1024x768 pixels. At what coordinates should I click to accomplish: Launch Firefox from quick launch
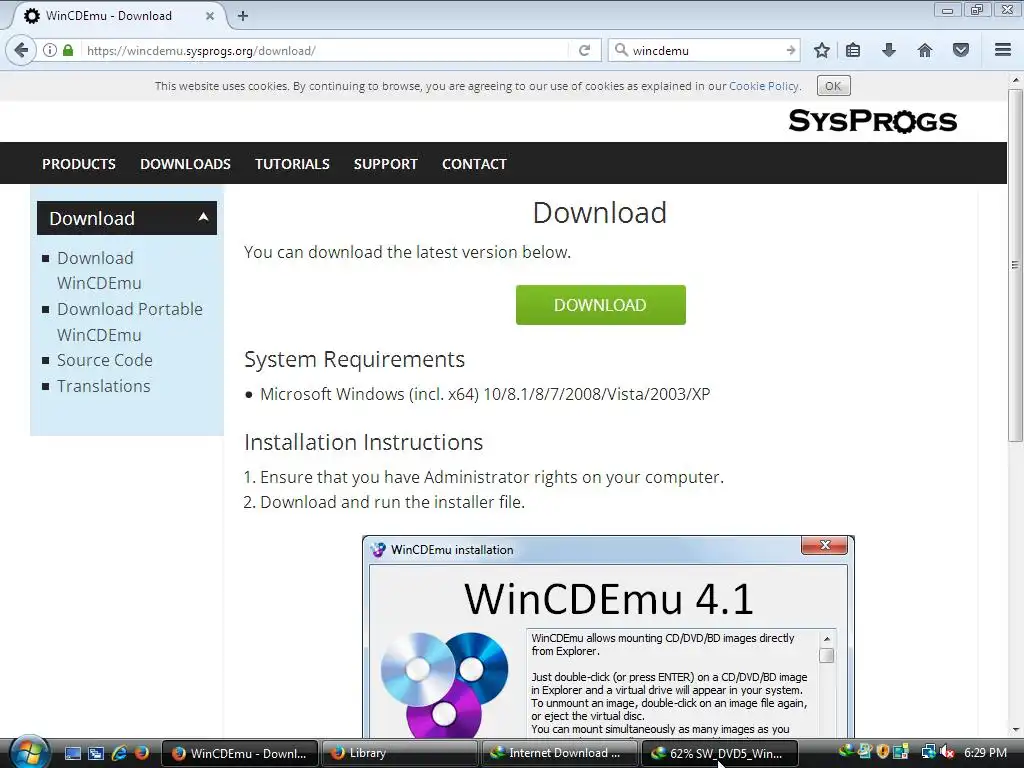(x=141, y=753)
